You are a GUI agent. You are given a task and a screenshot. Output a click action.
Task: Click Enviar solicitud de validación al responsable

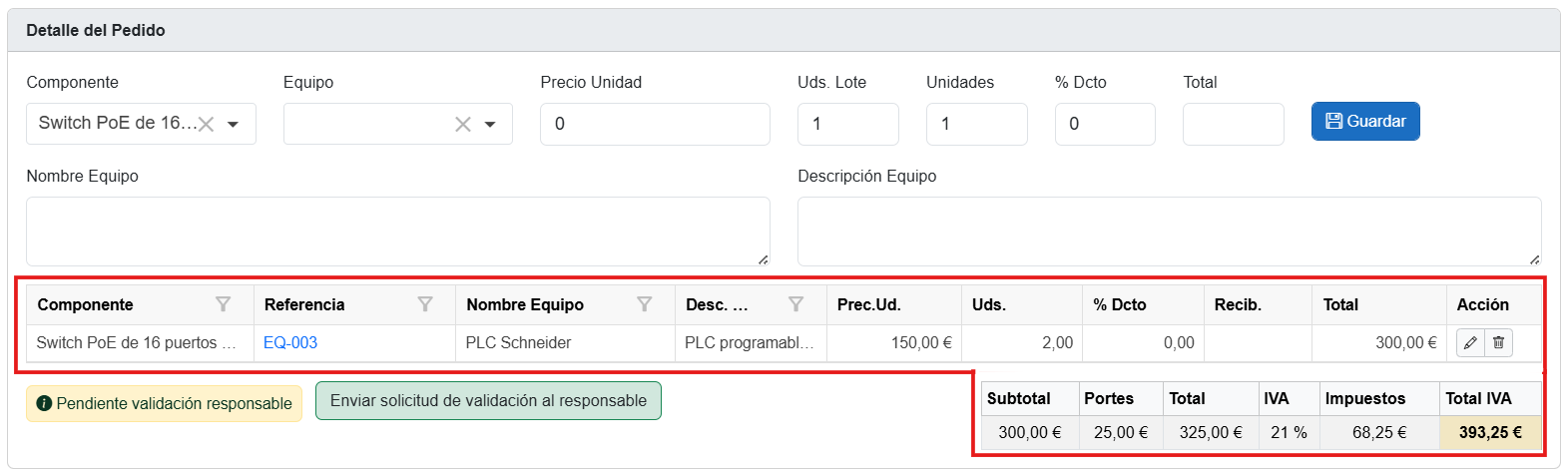tap(488, 401)
